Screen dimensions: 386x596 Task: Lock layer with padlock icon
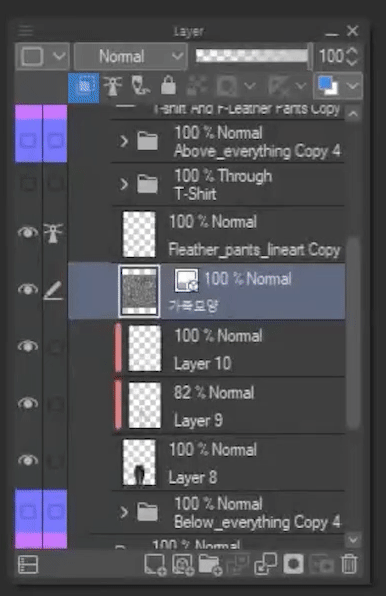click(x=168, y=85)
